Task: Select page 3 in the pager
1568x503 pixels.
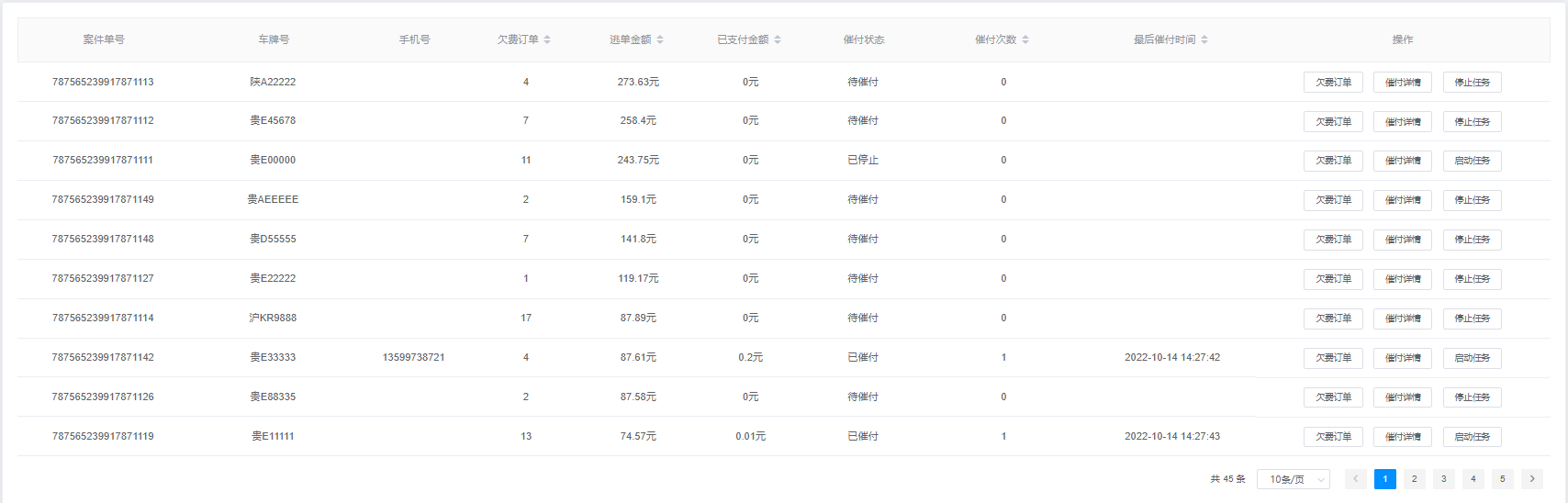Action: pyautogui.click(x=1443, y=478)
